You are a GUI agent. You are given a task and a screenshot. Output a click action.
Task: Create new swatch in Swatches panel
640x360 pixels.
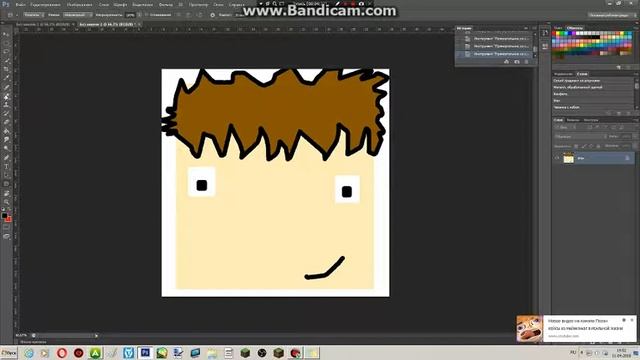(619, 67)
